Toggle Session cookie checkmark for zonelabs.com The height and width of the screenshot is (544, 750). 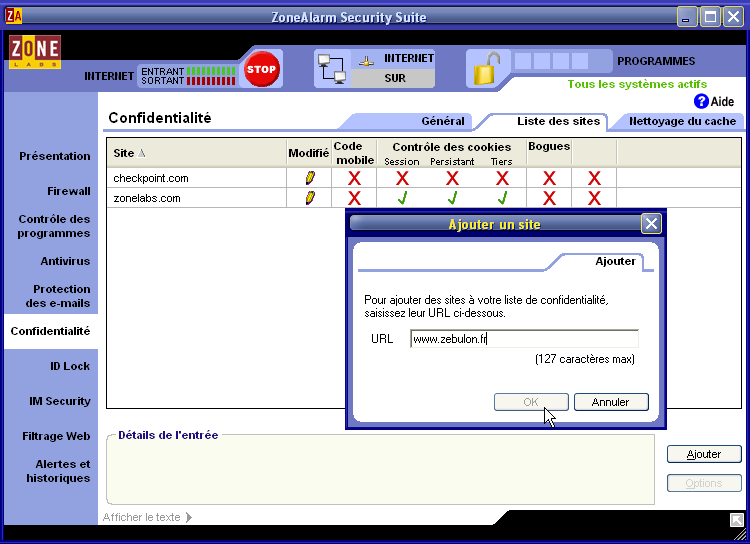(x=402, y=198)
